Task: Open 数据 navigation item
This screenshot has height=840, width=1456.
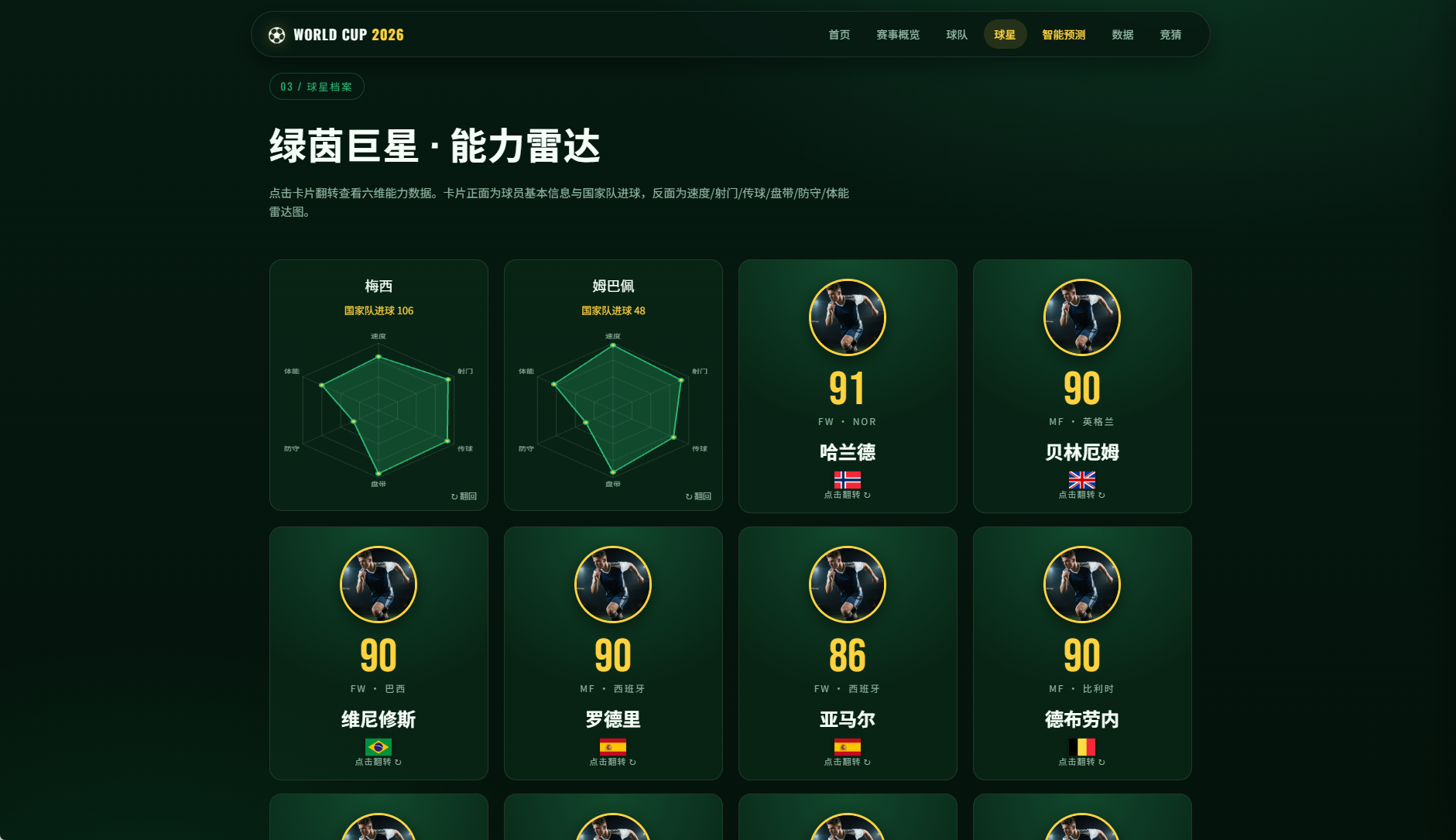Action: pyautogui.click(x=1122, y=34)
